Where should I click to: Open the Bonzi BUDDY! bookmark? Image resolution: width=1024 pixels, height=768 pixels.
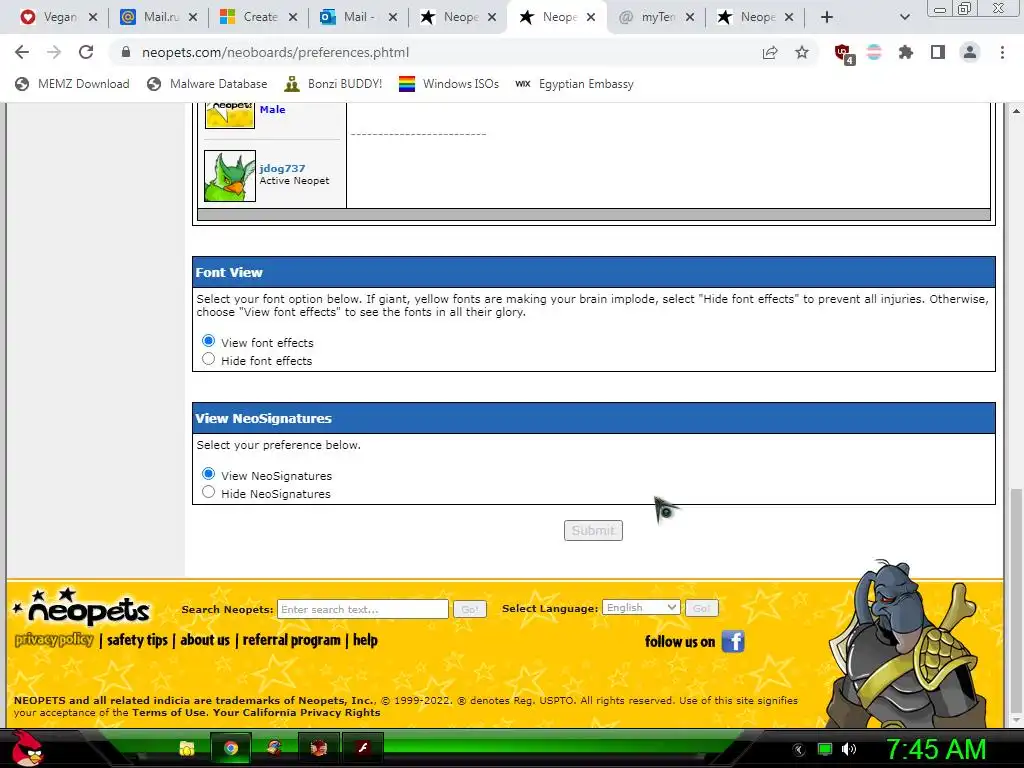333,84
